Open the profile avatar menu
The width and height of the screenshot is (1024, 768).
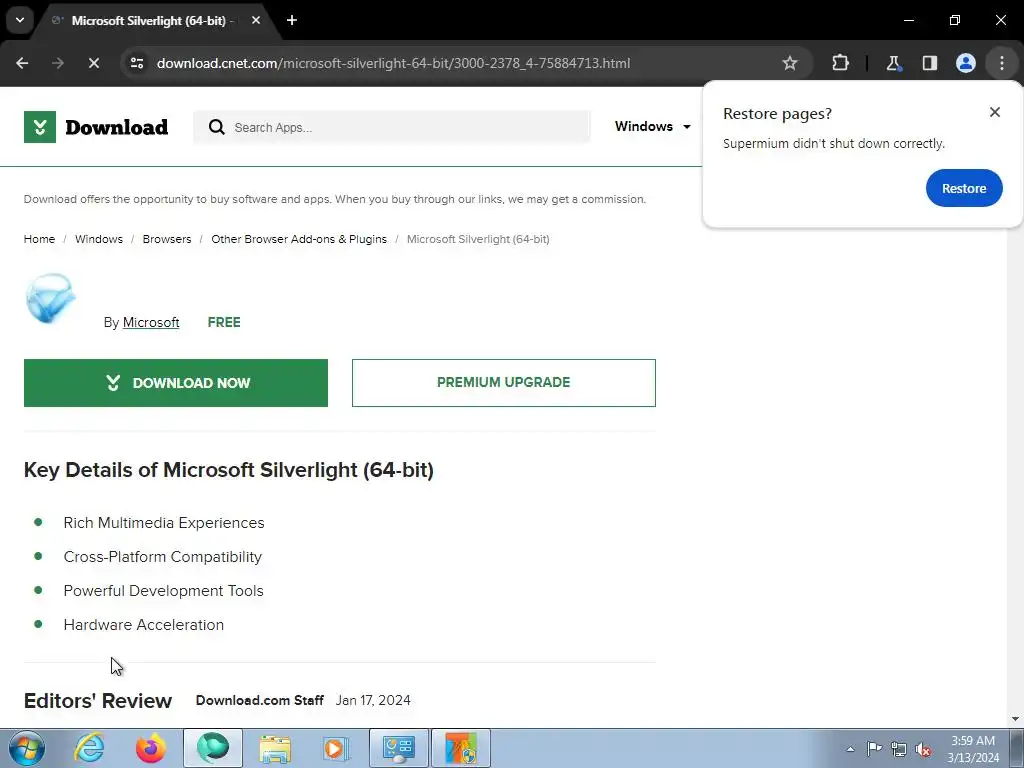966,63
